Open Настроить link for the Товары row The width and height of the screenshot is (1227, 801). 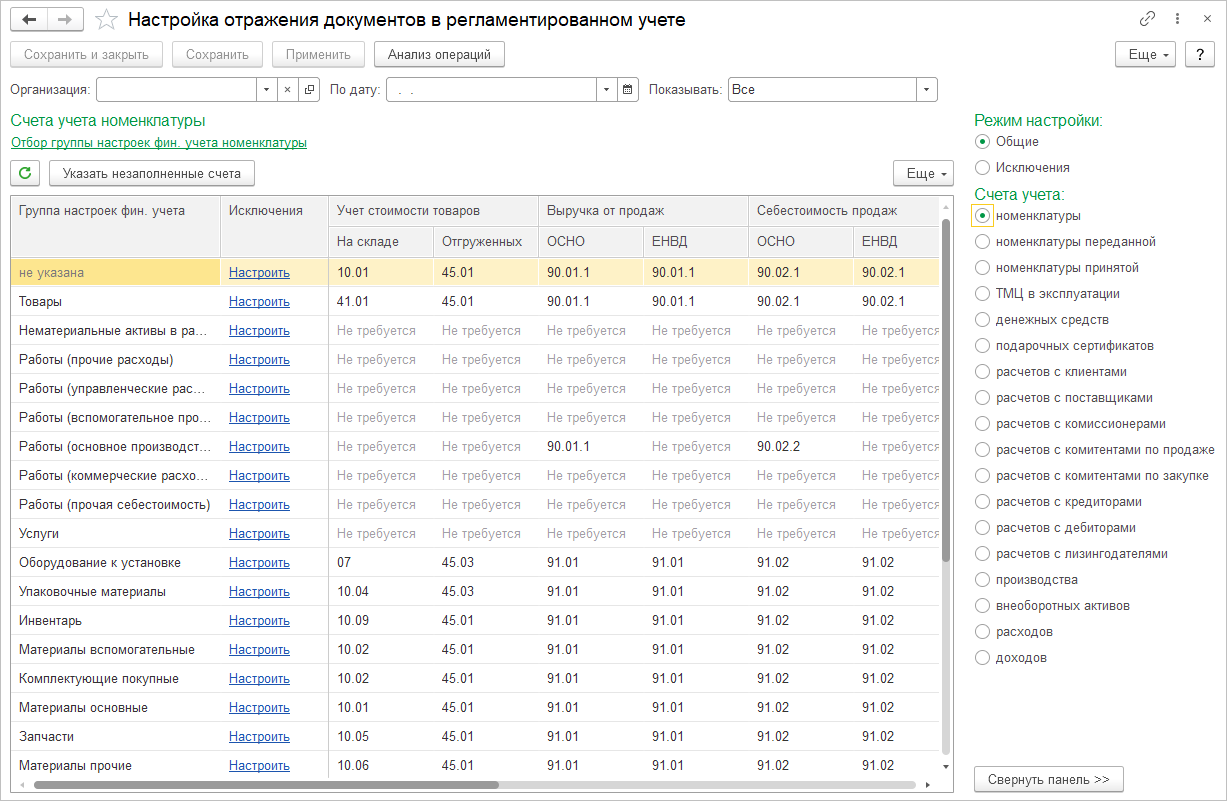pyautogui.click(x=259, y=301)
